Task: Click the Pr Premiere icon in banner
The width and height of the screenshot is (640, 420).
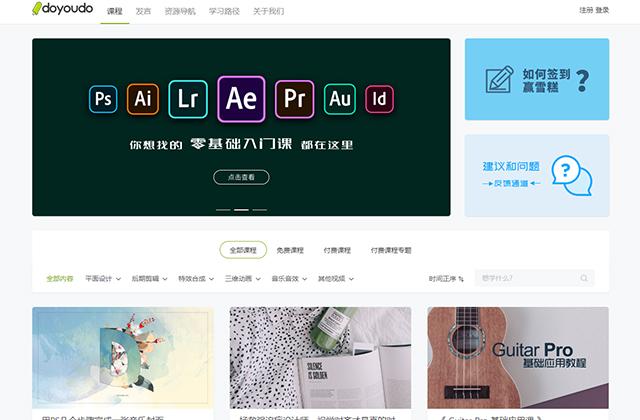Action: pos(294,99)
